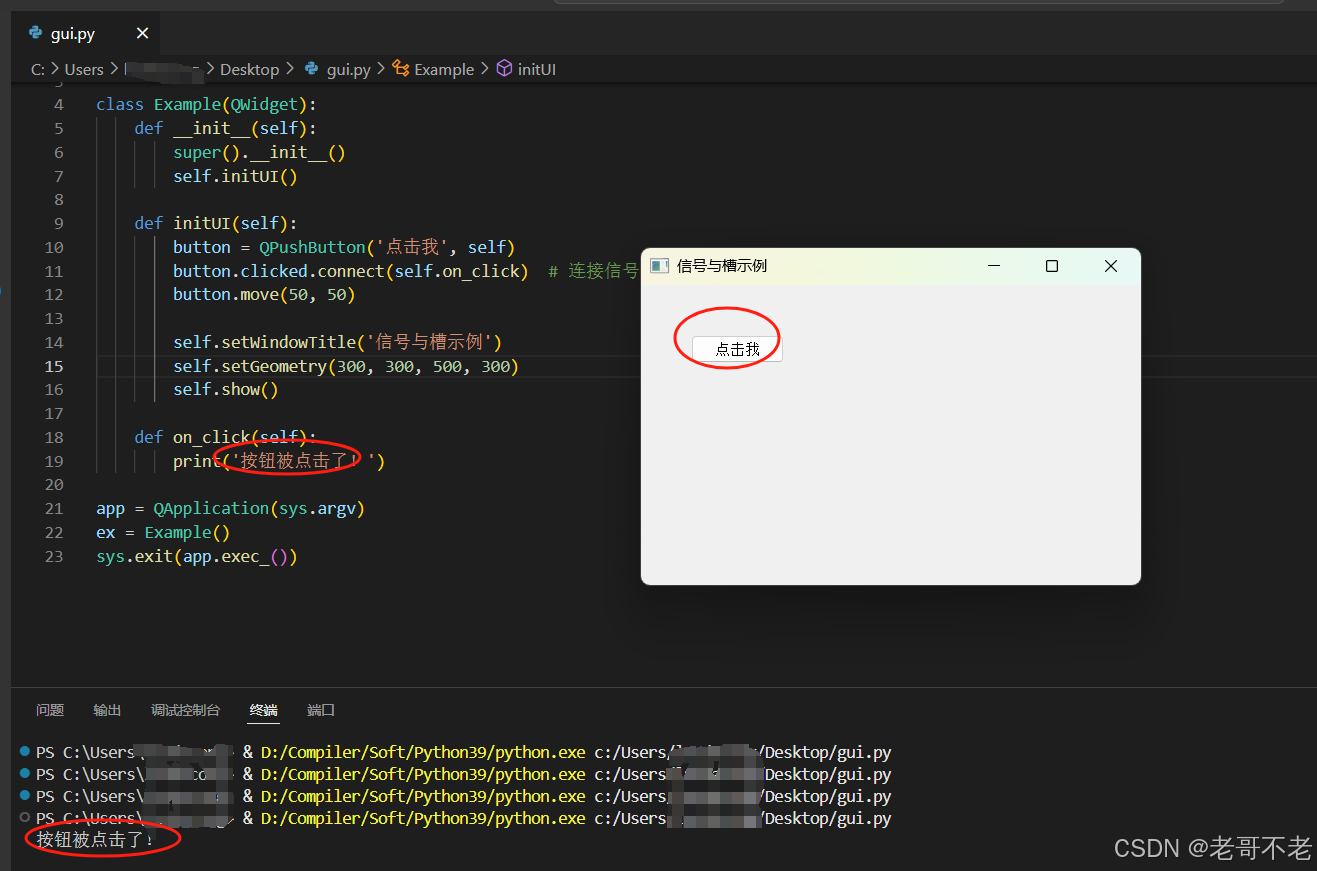Close the gui.py editor tab
This screenshot has width=1317, height=871.
(x=142, y=33)
